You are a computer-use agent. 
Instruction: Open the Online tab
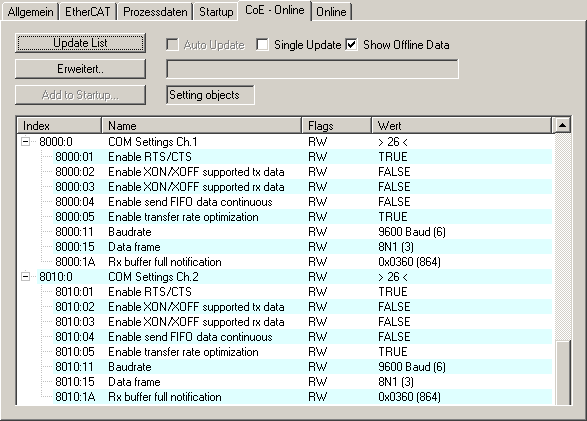click(x=331, y=12)
